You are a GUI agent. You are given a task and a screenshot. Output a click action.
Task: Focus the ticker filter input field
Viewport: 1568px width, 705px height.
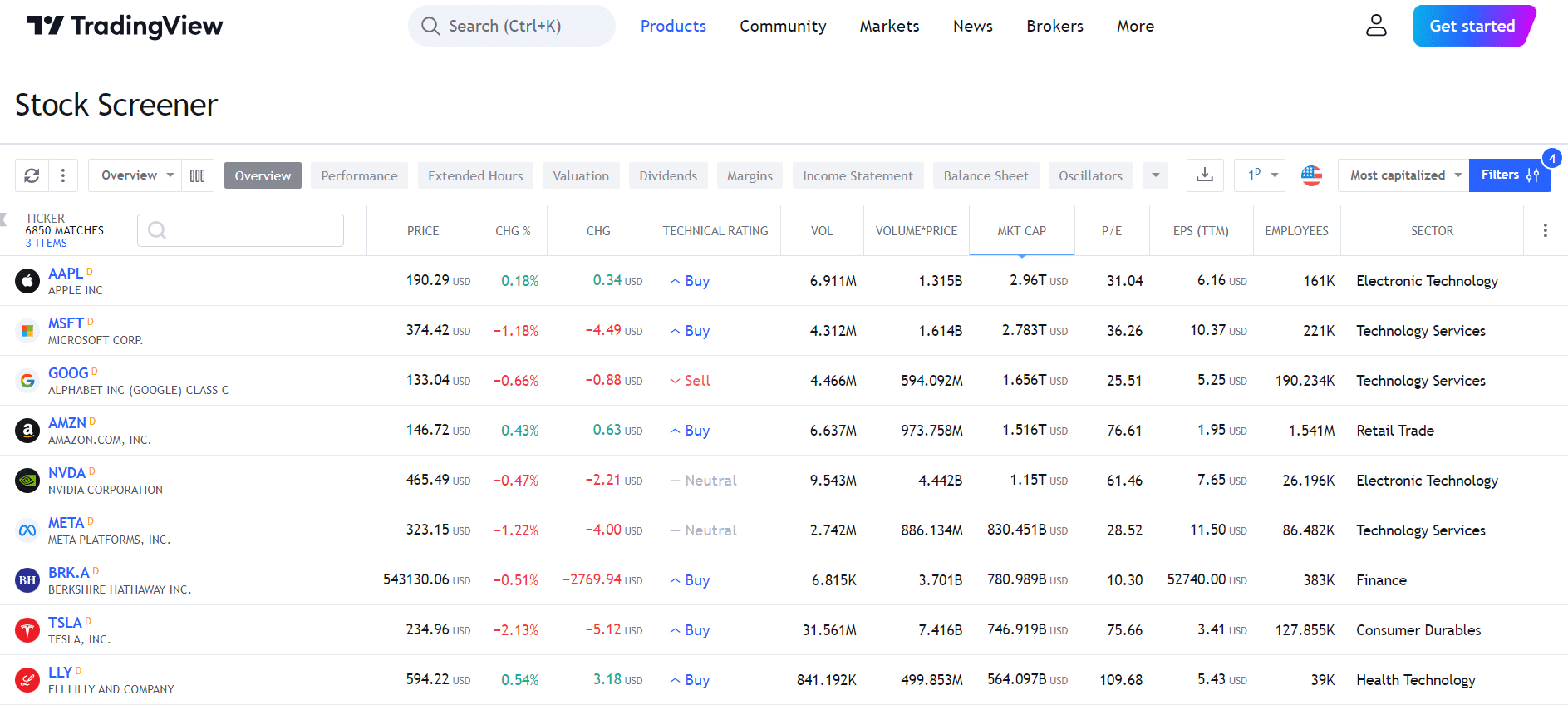[x=240, y=230]
